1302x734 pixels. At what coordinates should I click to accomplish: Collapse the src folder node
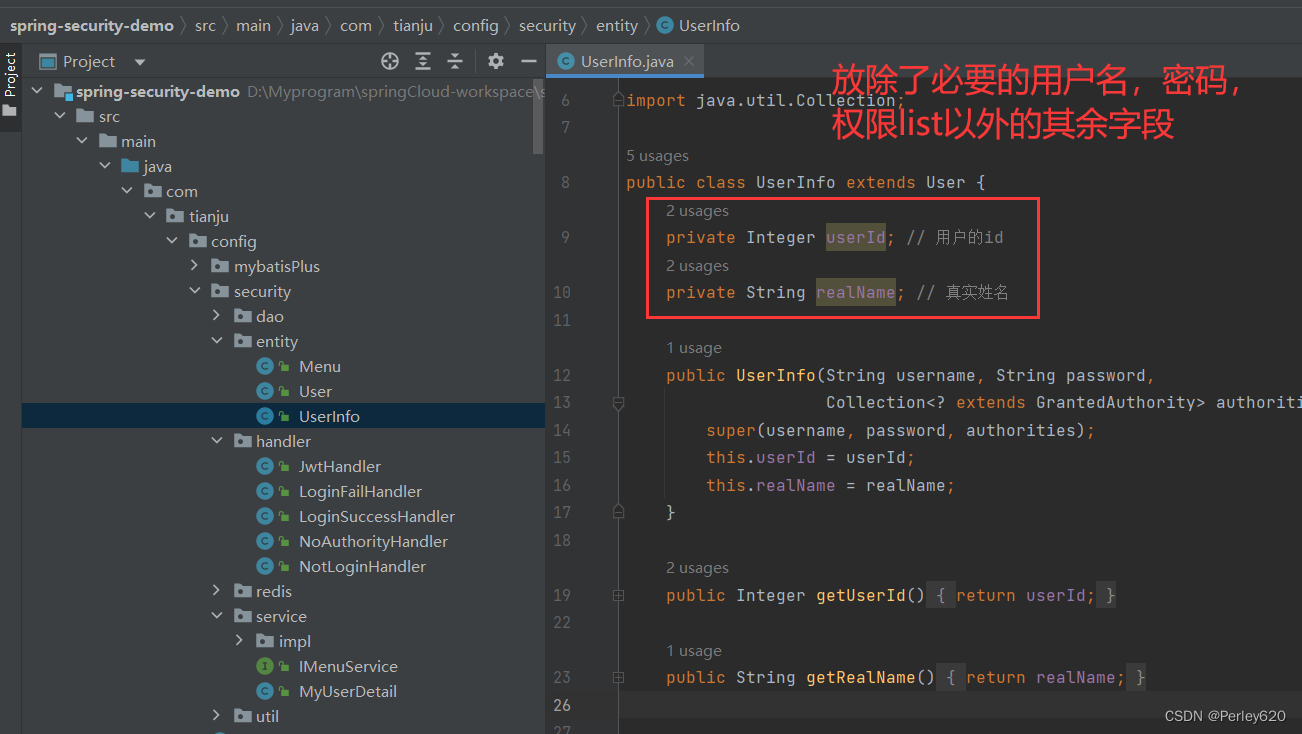click(x=60, y=116)
